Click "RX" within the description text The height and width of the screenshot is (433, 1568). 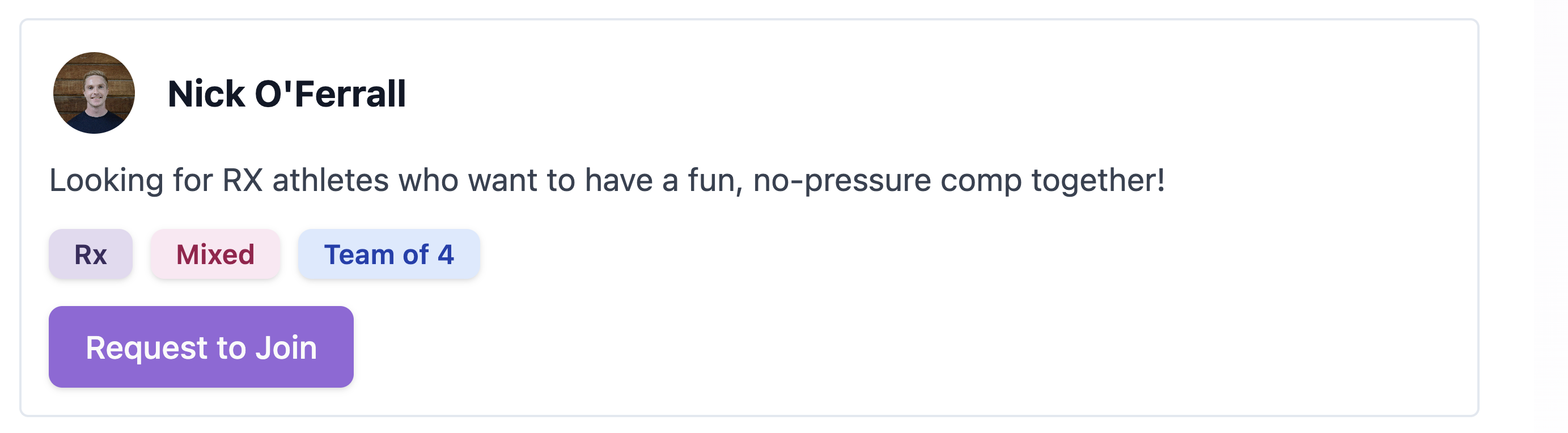click(x=242, y=181)
